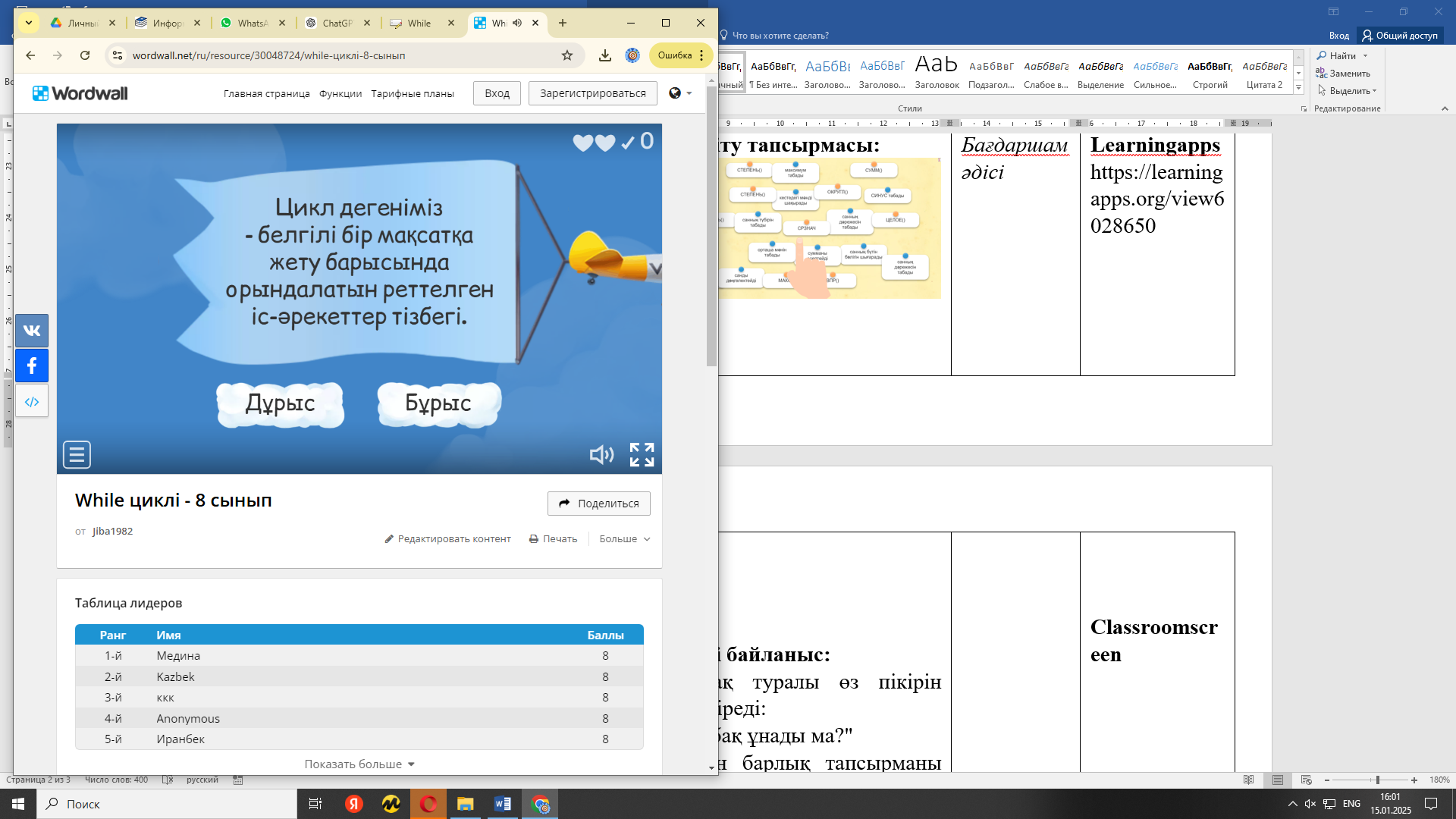
Task: Share via the Facebook icon
Action: [32, 366]
